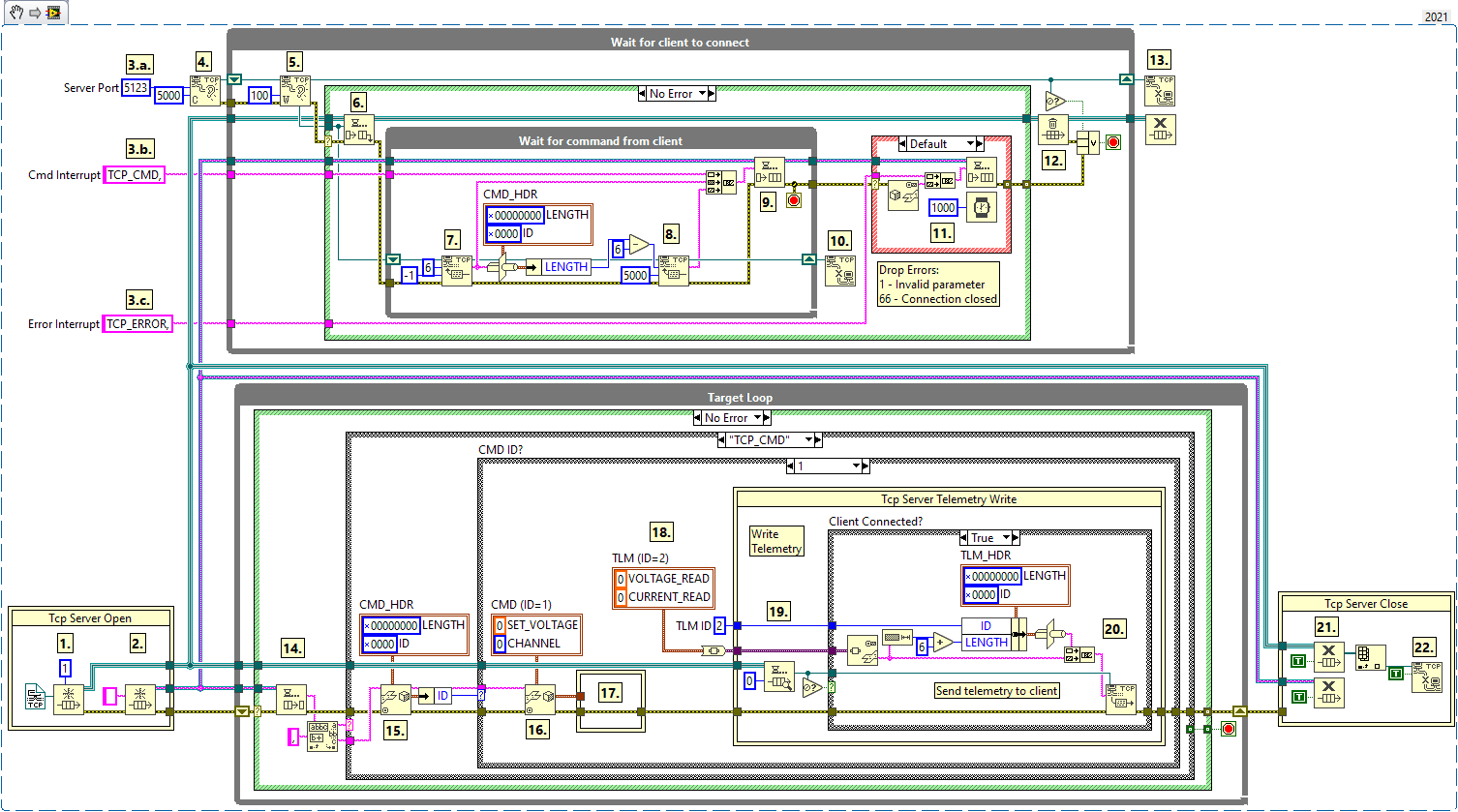Screen dimensions: 1458x812
Task: Click the 'Target Loop' title
Action: click(740, 398)
